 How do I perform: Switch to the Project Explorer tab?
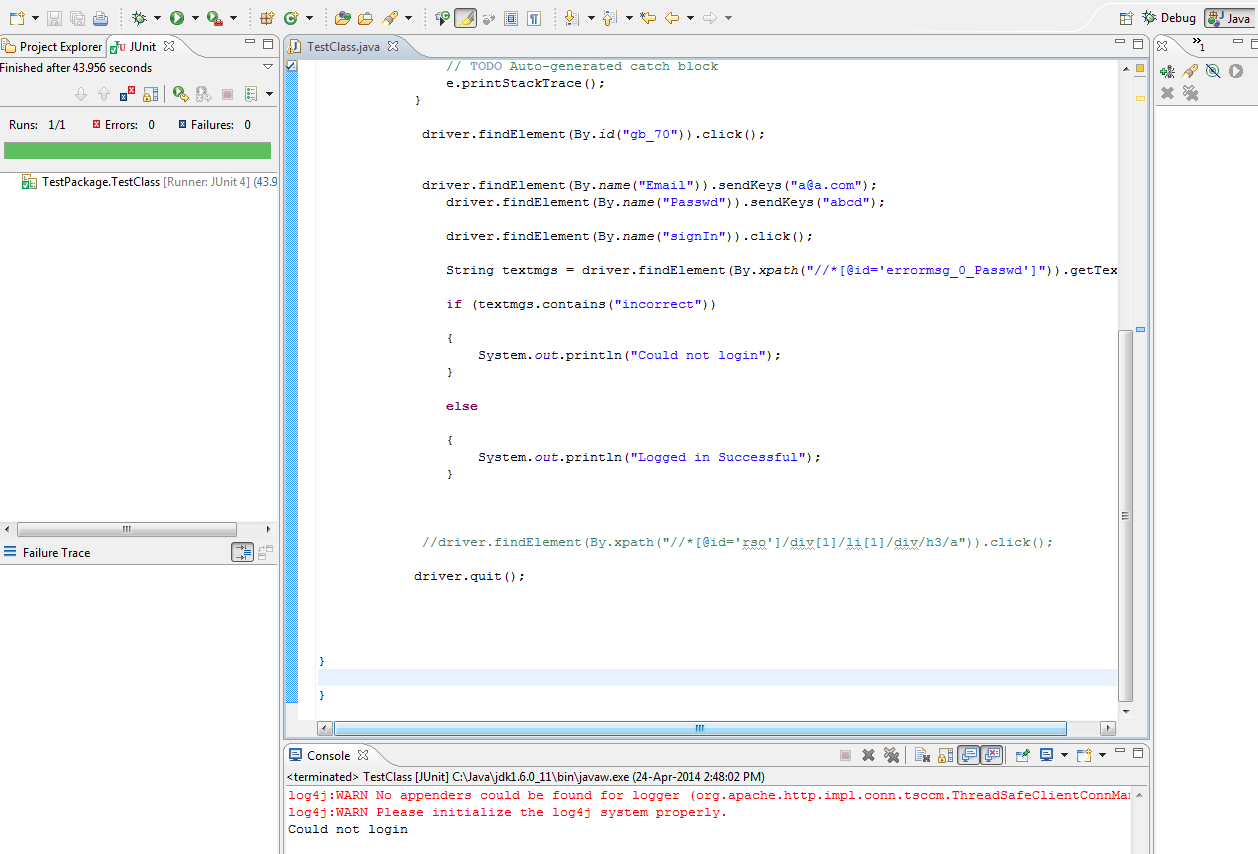click(52, 46)
